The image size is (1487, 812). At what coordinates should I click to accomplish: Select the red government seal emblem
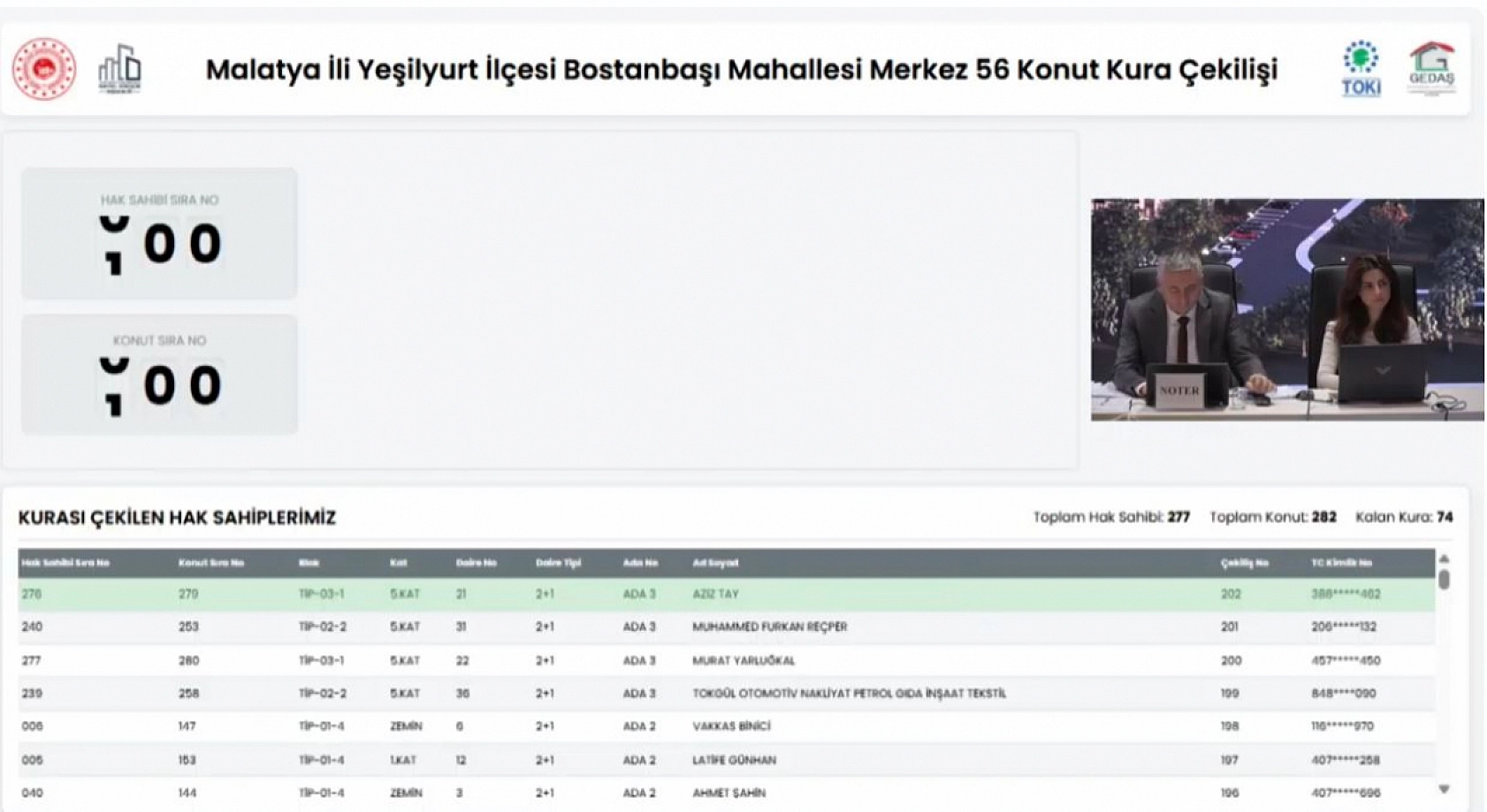point(42,69)
